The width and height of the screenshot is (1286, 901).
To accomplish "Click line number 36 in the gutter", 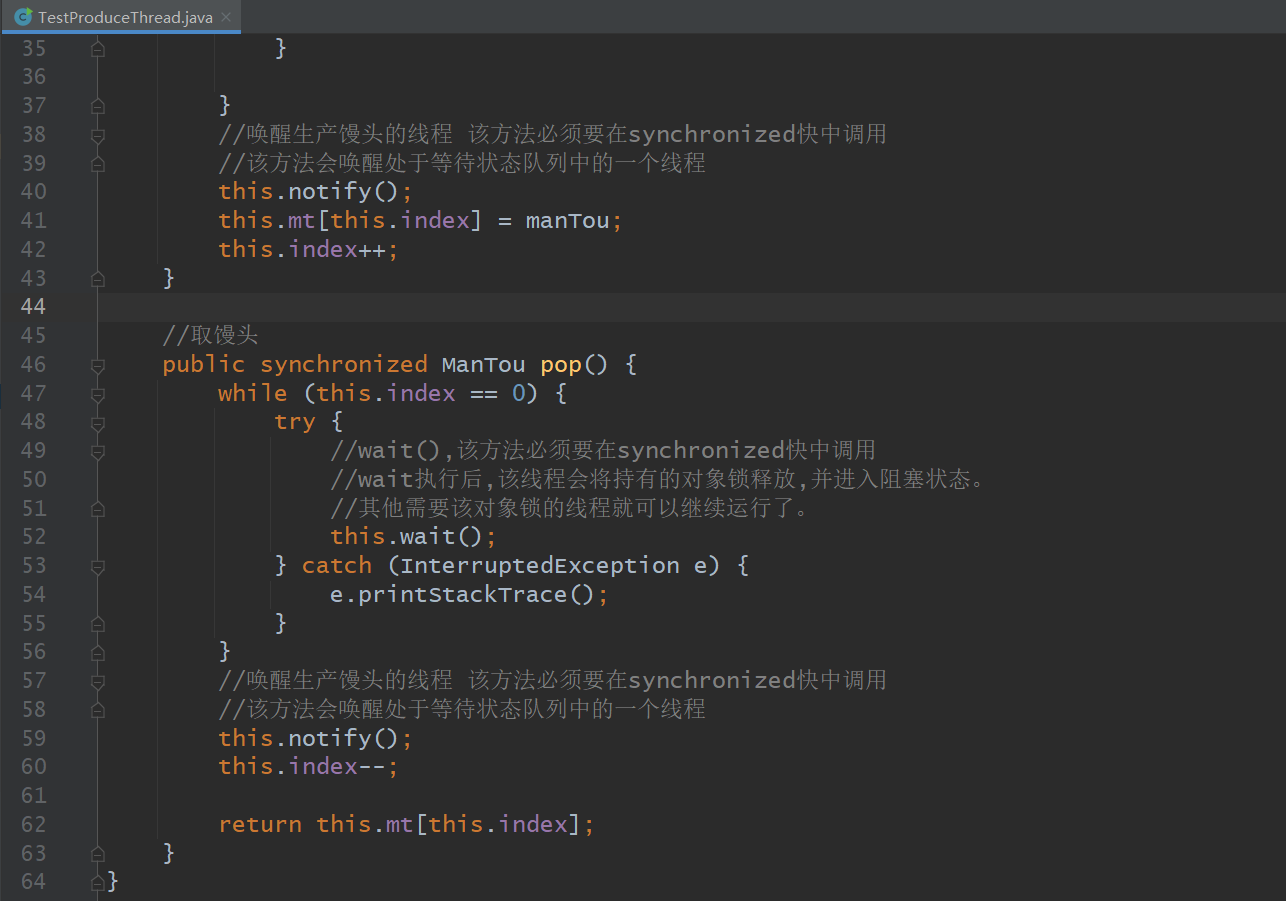I will 33,77.
